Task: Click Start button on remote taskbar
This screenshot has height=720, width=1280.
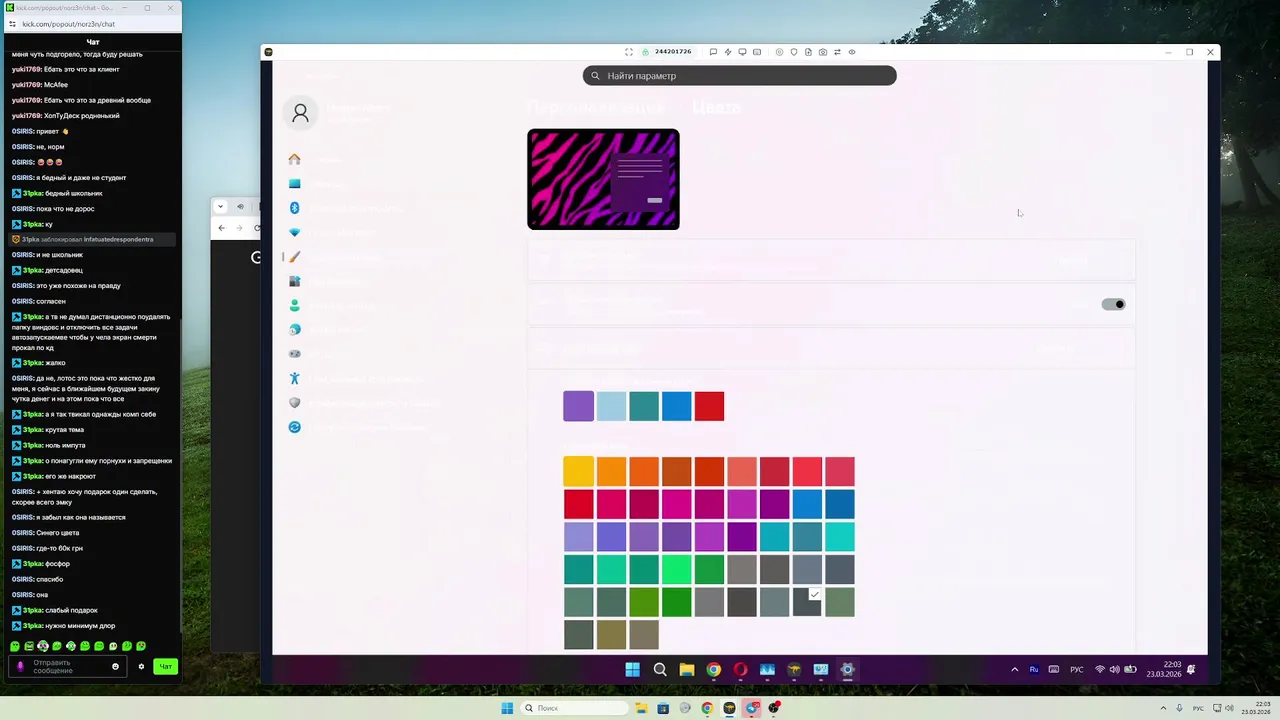Action: [632, 670]
